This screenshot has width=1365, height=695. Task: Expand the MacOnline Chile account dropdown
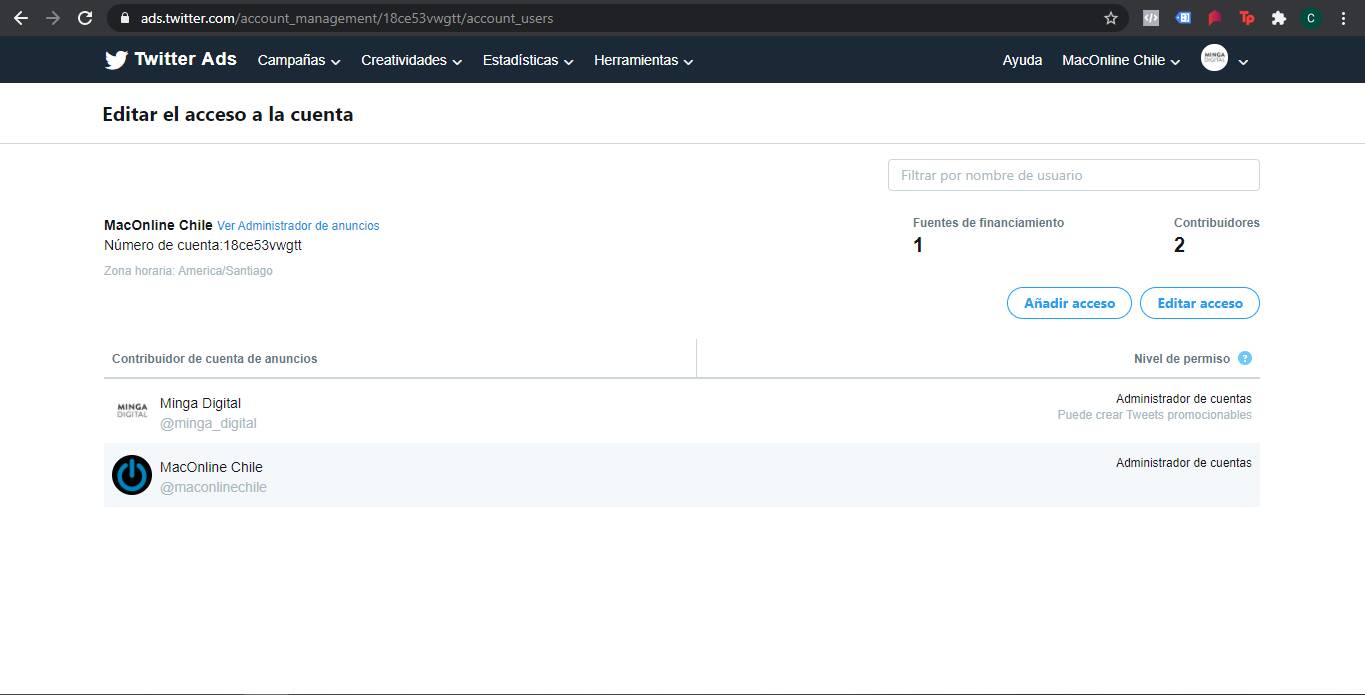pos(1121,60)
